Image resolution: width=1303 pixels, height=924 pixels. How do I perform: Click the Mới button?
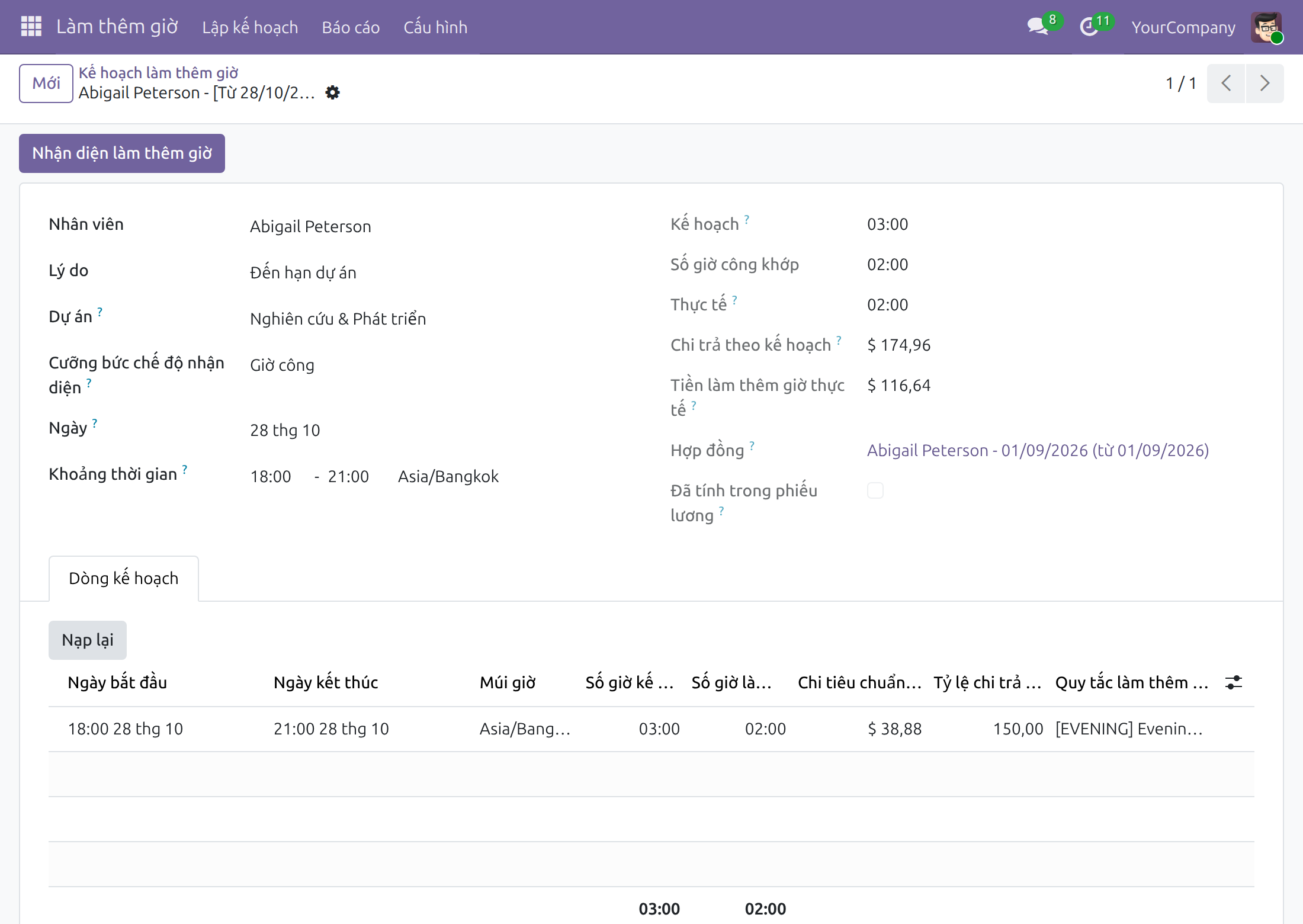click(x=46, y=83)
